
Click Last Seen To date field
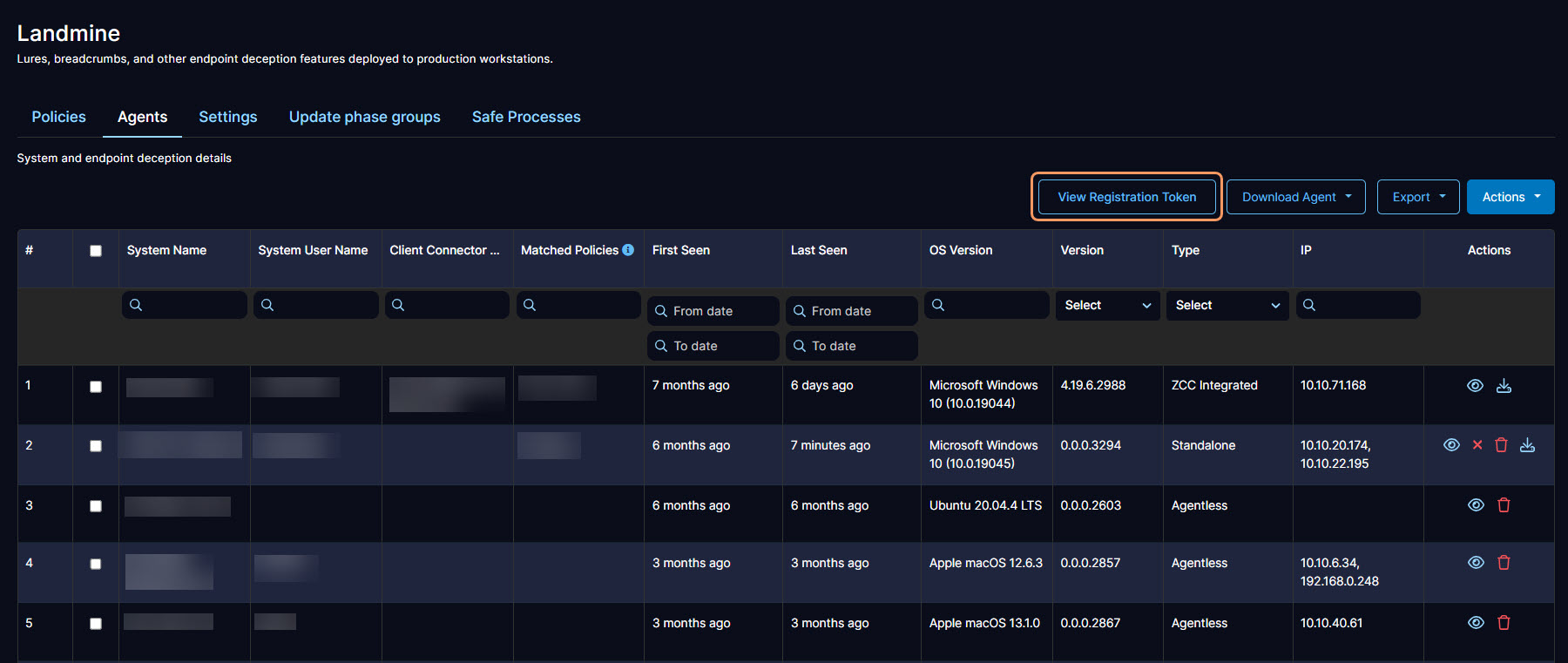coord(851,346)
